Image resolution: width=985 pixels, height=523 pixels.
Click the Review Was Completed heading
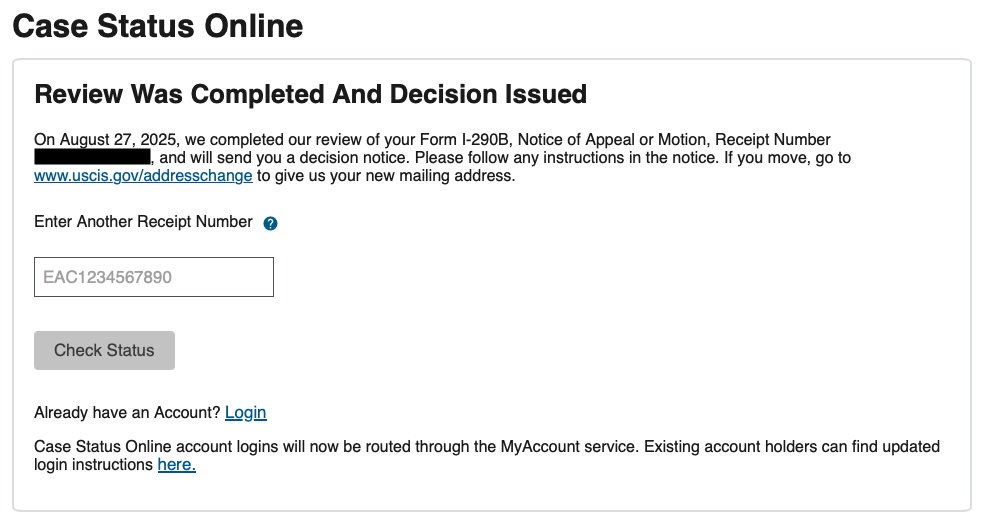tap(310, 95)
